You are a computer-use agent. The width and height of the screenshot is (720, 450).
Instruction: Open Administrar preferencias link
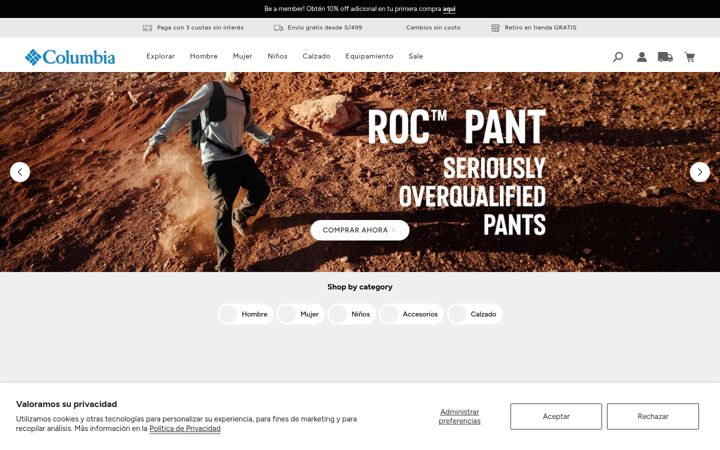pyautogui.click(x=459, y=416)
